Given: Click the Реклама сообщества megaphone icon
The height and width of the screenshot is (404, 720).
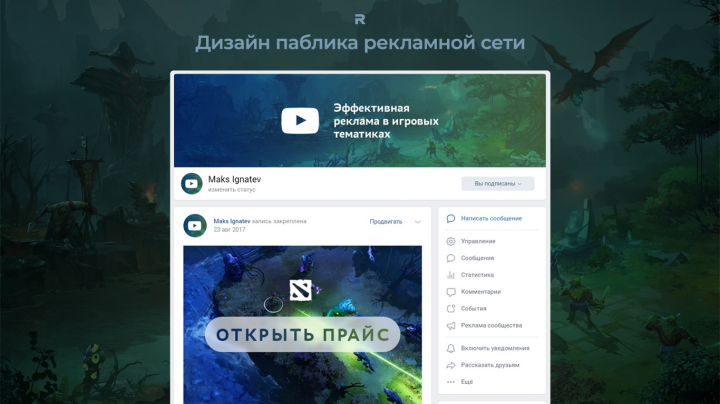Looking at the screenshot, I should pos(451,325).
